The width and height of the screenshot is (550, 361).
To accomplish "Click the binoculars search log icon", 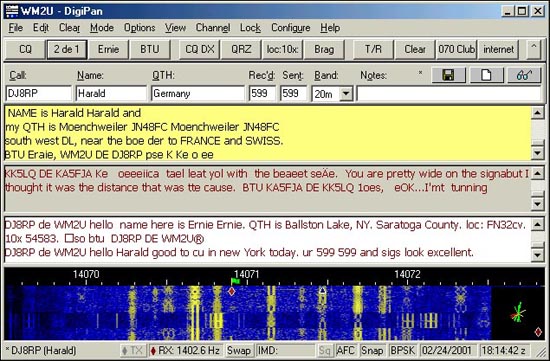I will (524, 75).
